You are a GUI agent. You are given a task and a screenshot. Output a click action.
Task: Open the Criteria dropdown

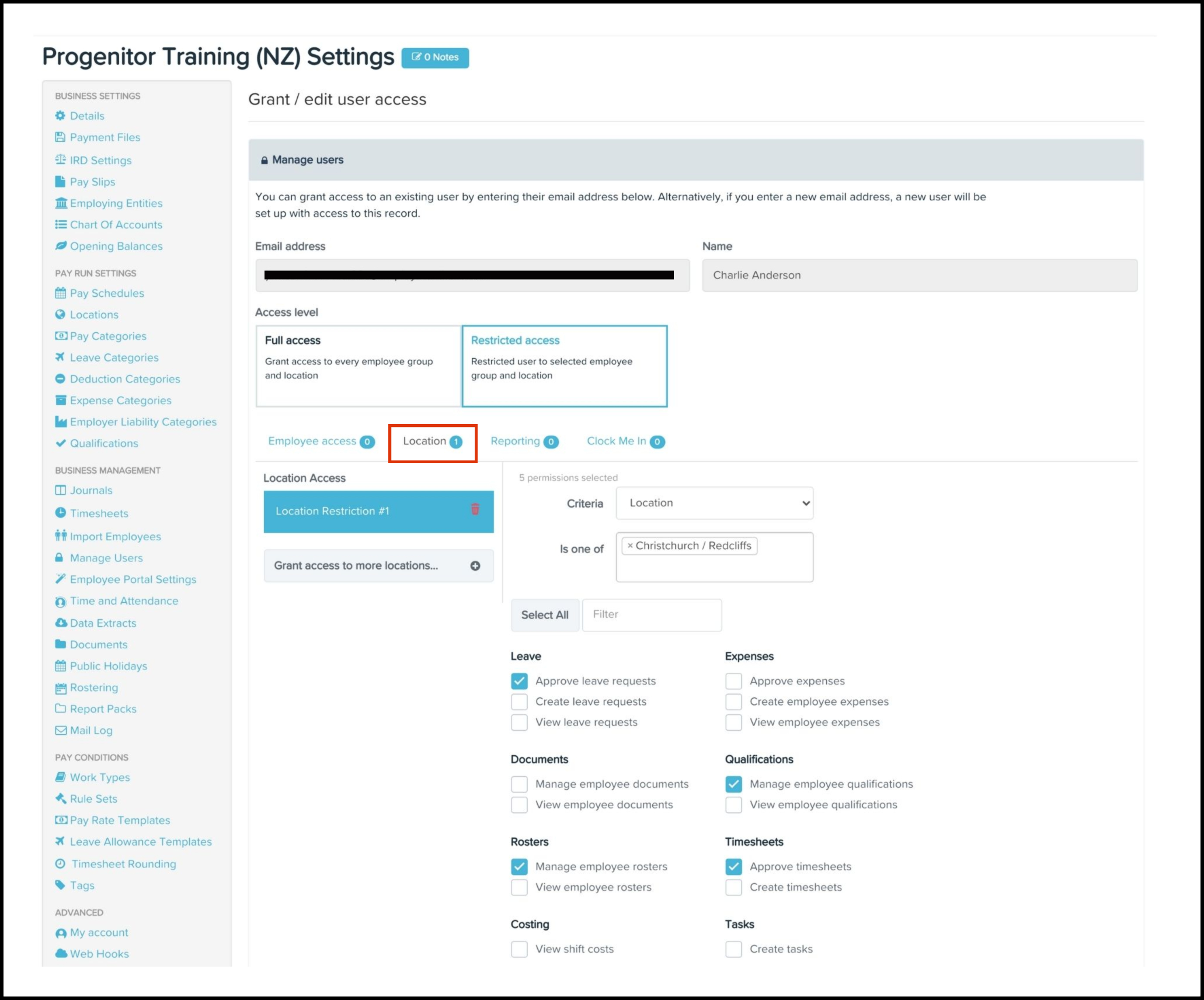point(714,503)
